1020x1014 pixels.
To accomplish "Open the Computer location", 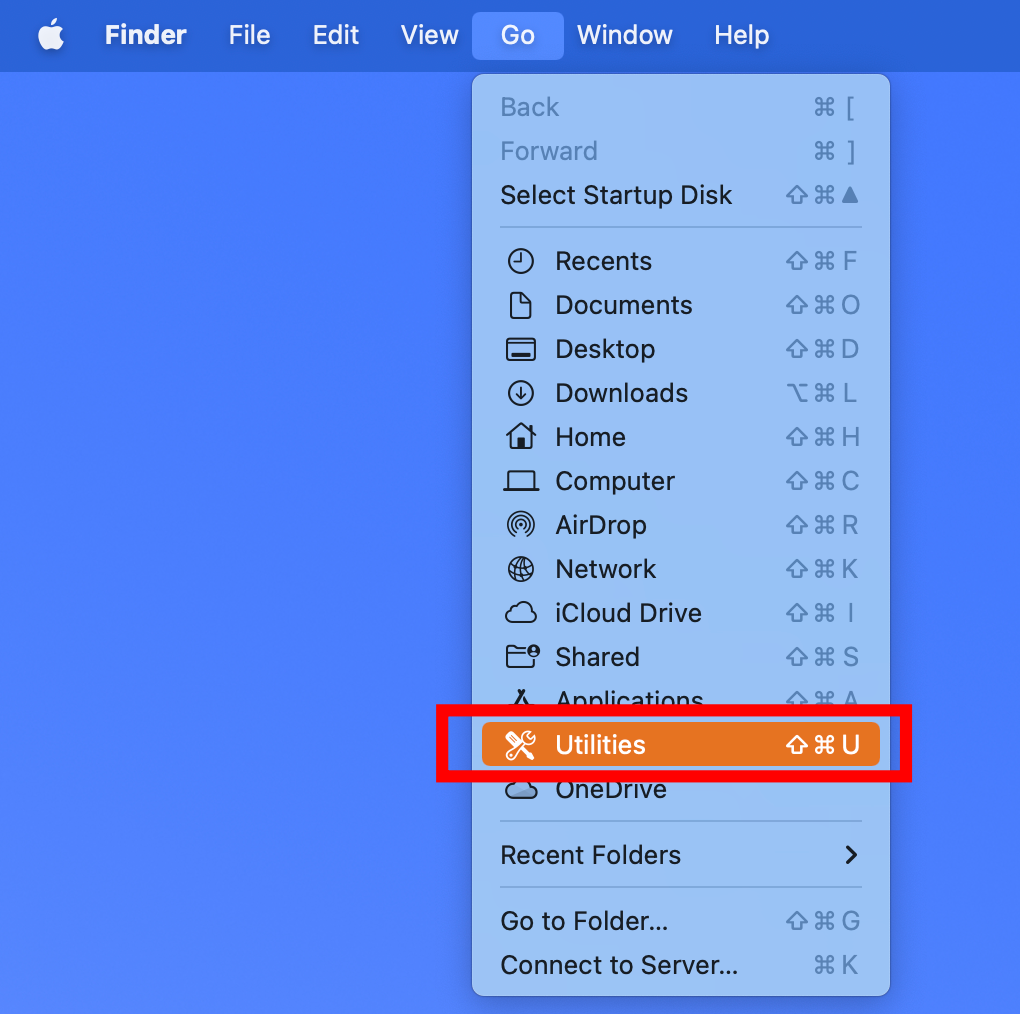I will pos(614,481).
